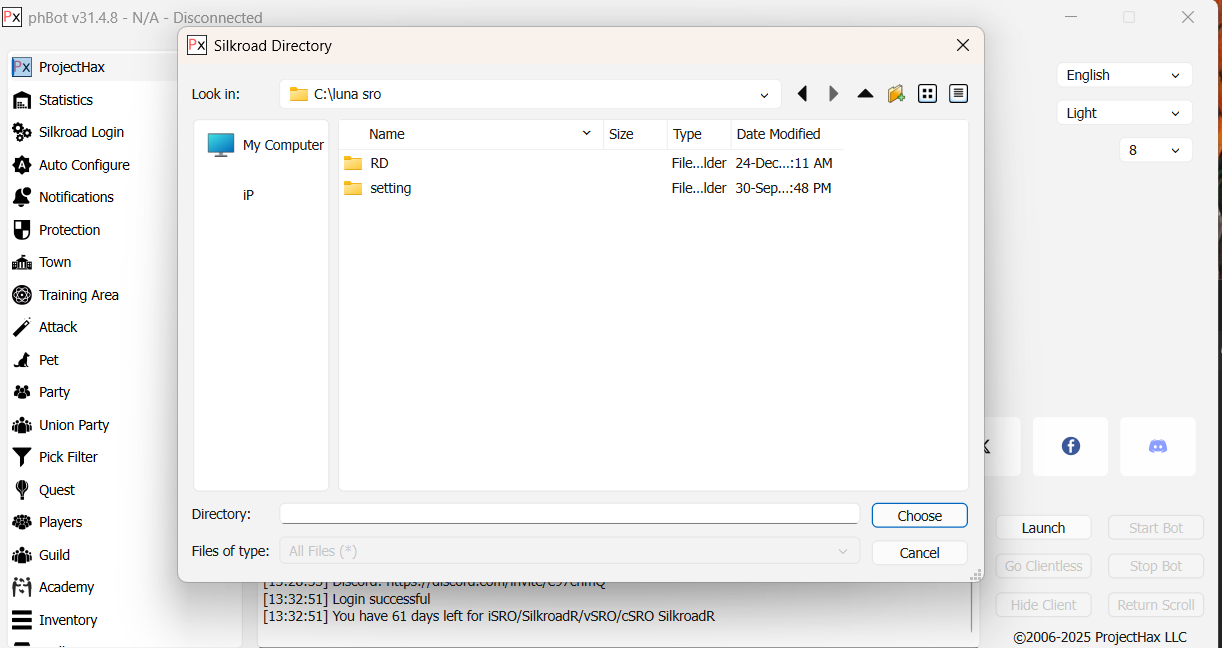Navigate to the parent directory arrow
Screen dimensions: 1222x648
click(x=865, y=94)
